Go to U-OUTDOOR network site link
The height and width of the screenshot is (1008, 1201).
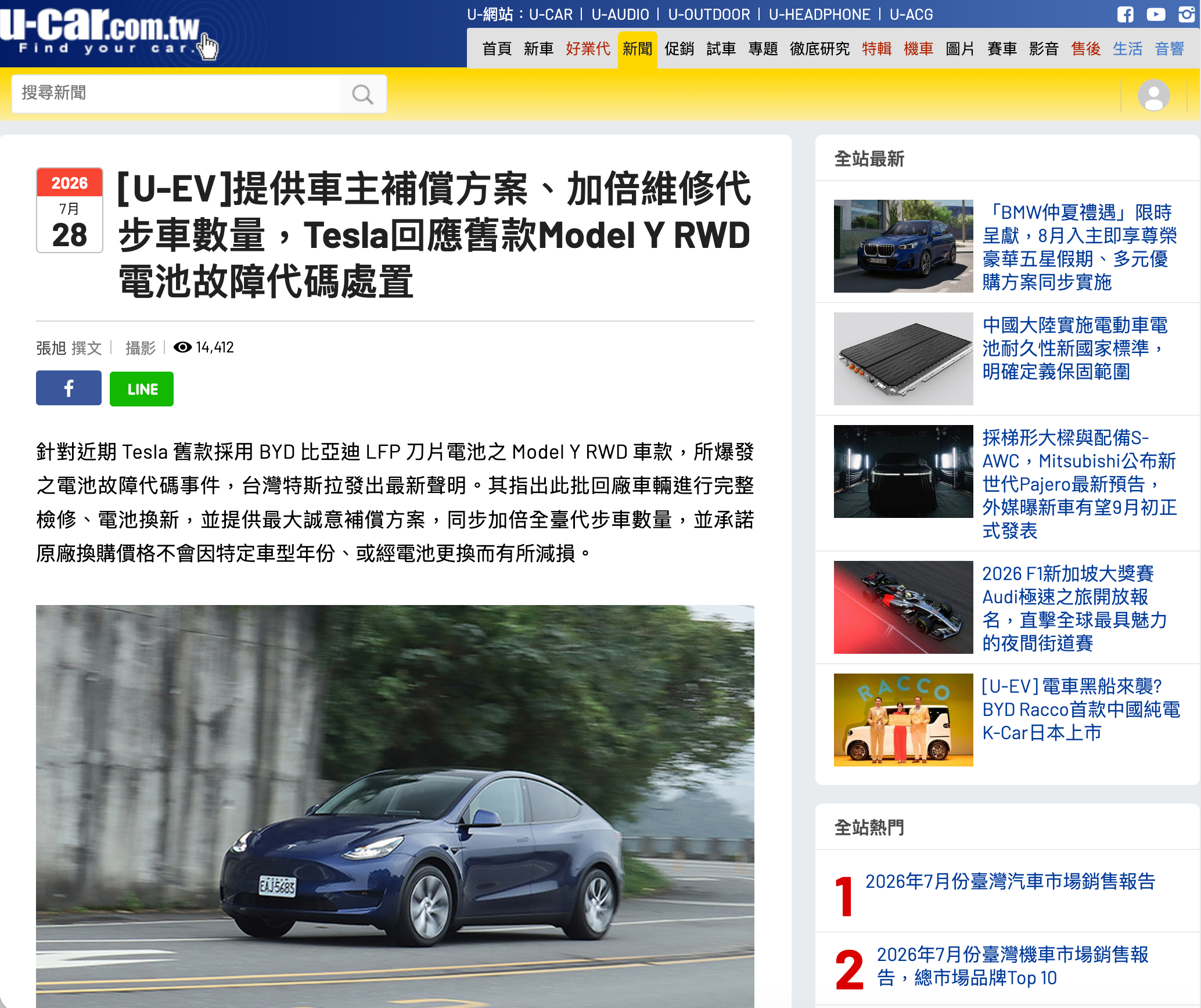(x=709, y=15)
